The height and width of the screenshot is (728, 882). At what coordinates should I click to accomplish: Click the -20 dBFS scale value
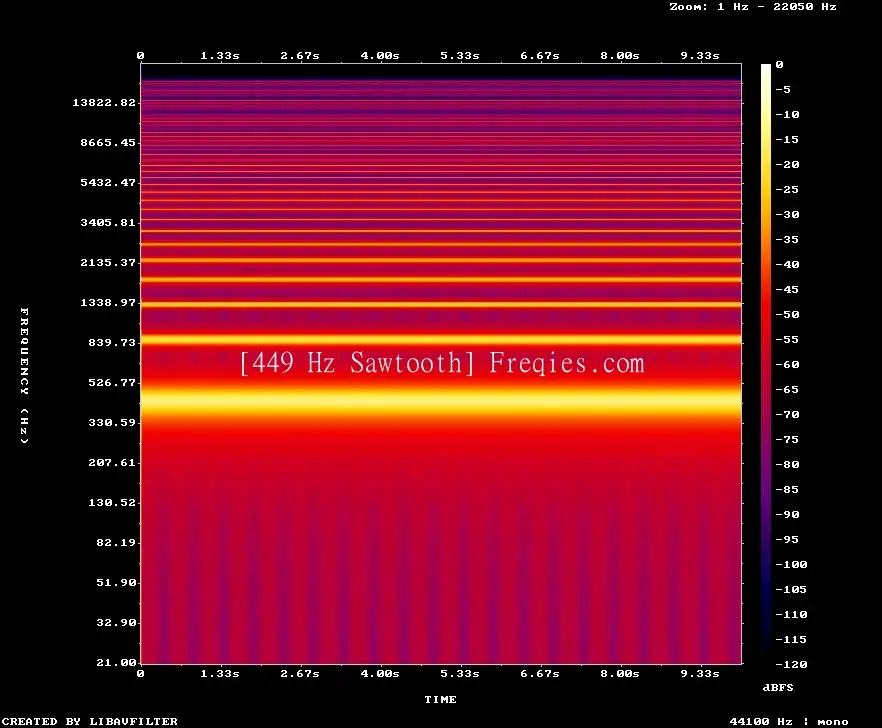coord(787,164)
